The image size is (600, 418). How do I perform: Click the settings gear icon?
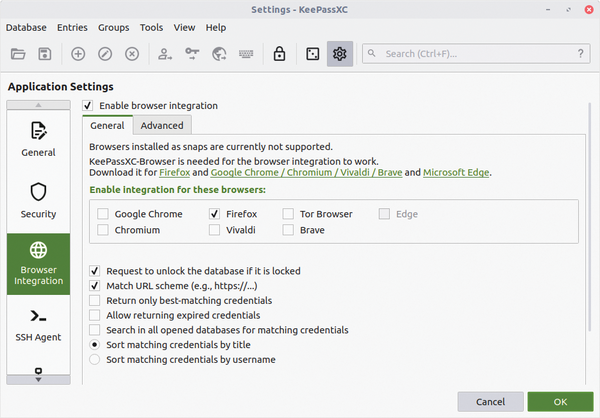click(x=340, y=54)
